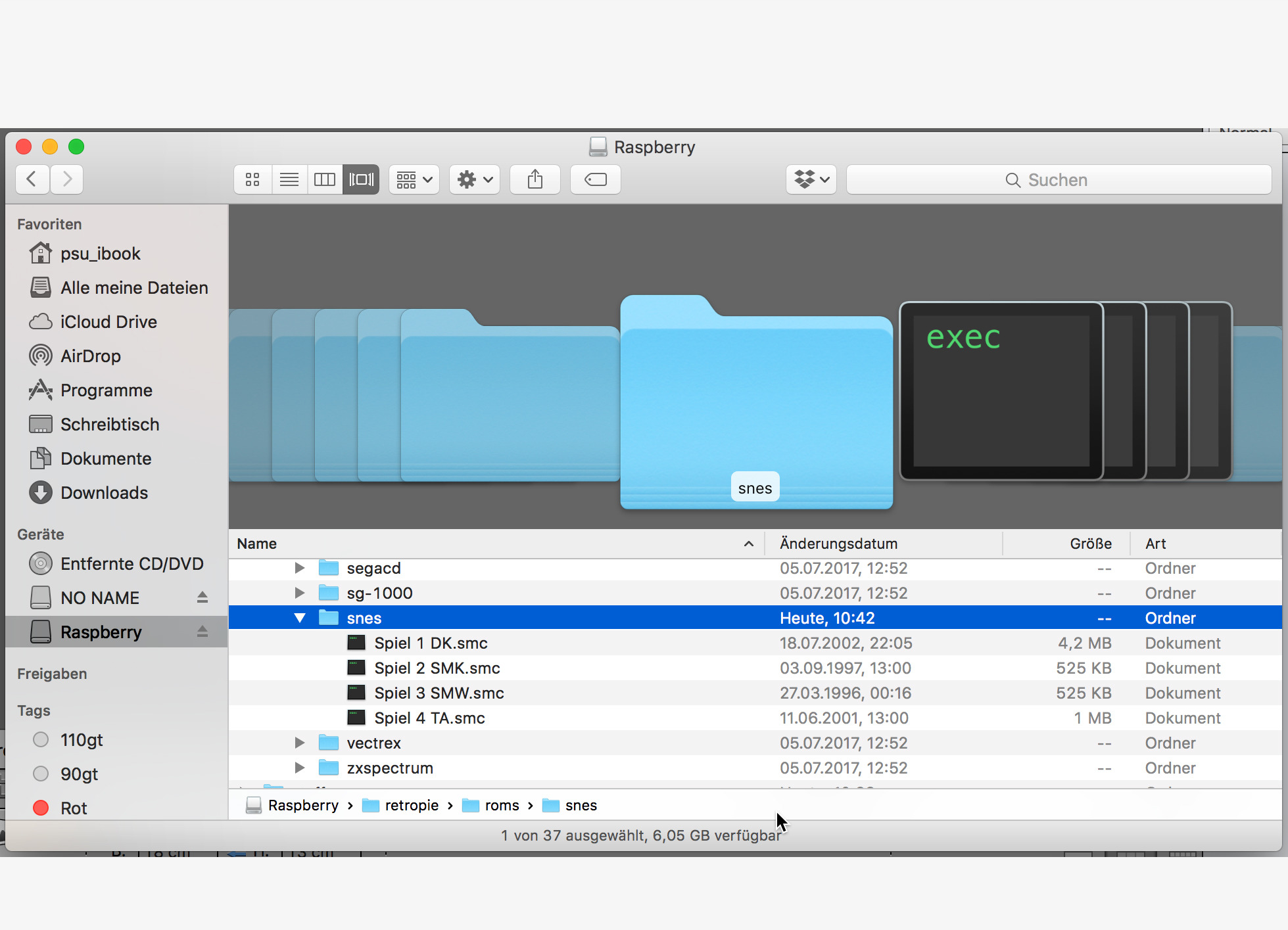Eject the NO NAME volume
1288x930 pixels.
click(203, 597)
